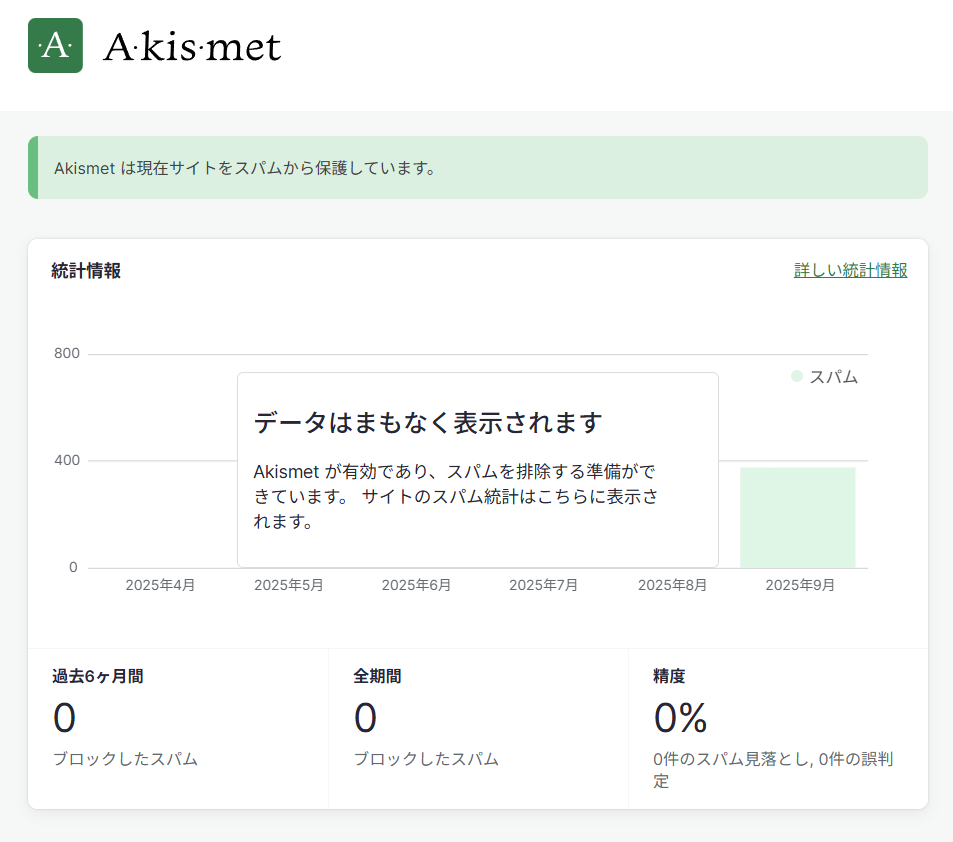Click the スパム legend color dot

pyautogui.click(x=797, y=377)
